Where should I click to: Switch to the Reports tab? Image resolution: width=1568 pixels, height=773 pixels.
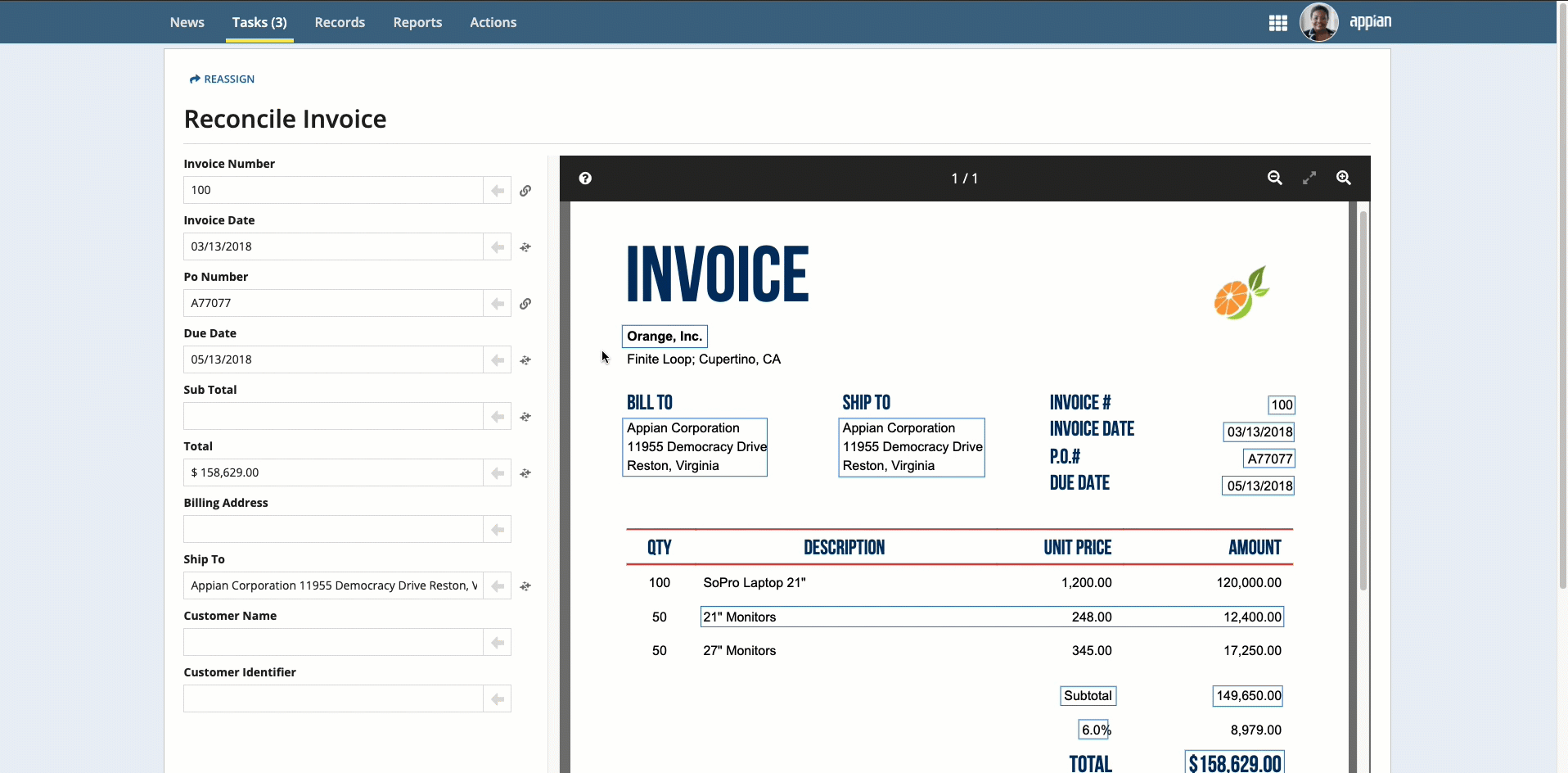coord(417,22)
